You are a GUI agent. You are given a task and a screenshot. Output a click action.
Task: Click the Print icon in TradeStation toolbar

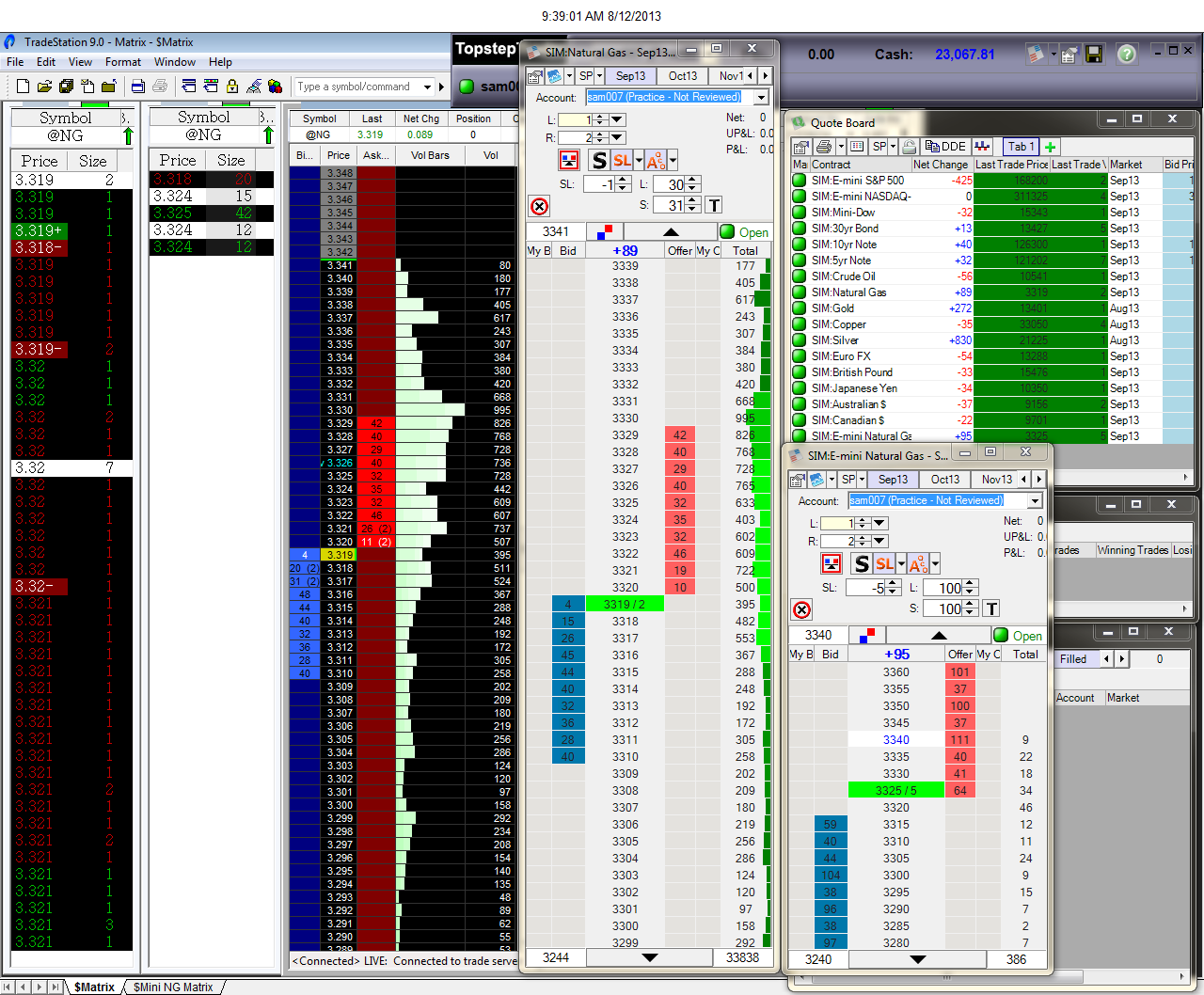[160, 87]
